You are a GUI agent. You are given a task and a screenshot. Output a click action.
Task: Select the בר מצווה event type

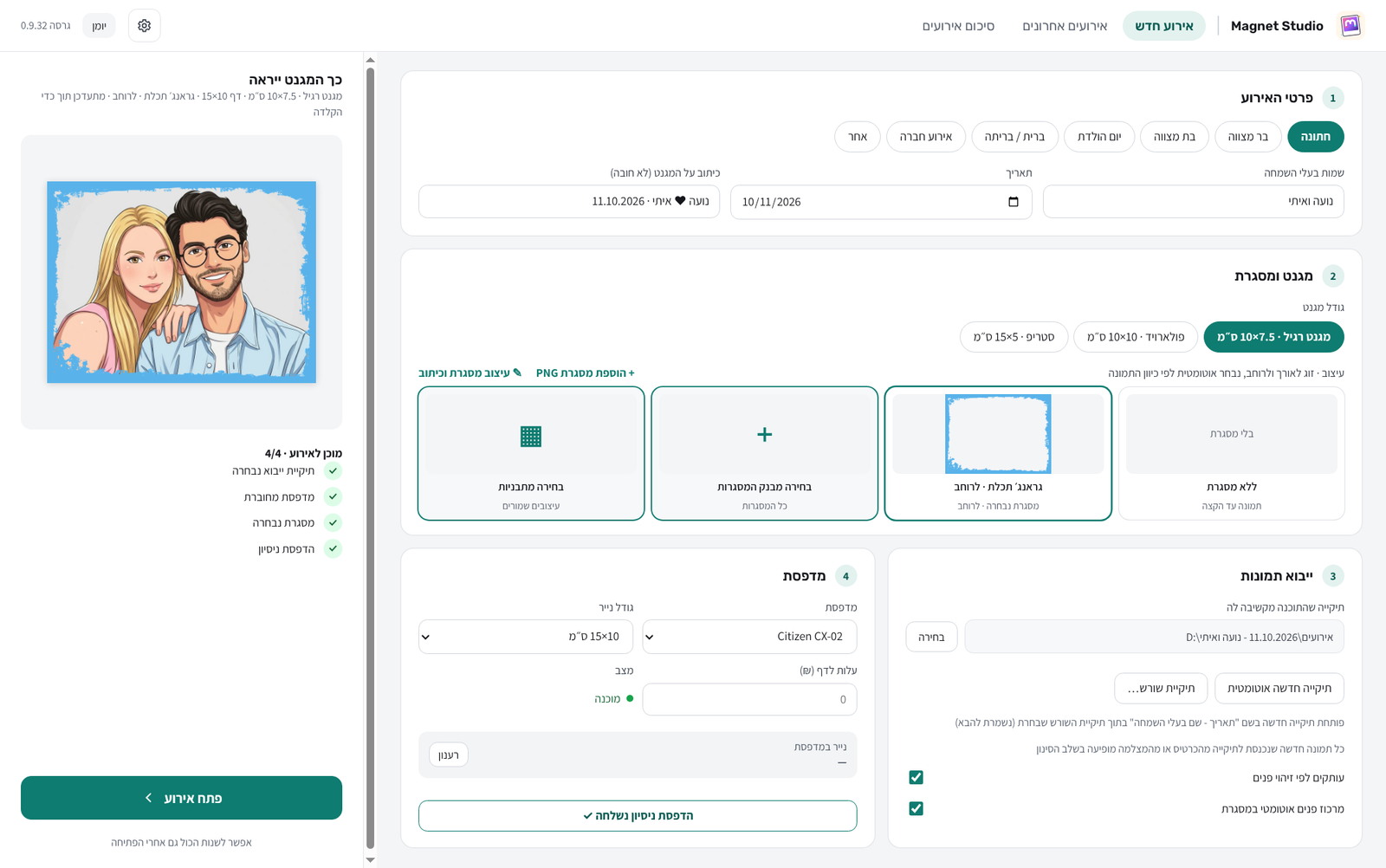1248,137
